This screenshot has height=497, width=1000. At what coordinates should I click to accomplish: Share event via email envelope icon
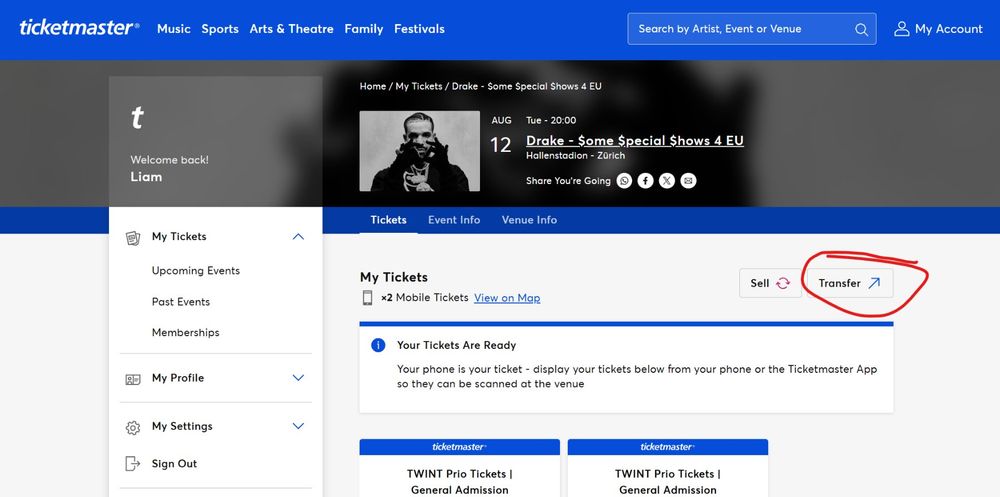click(688, 181)
